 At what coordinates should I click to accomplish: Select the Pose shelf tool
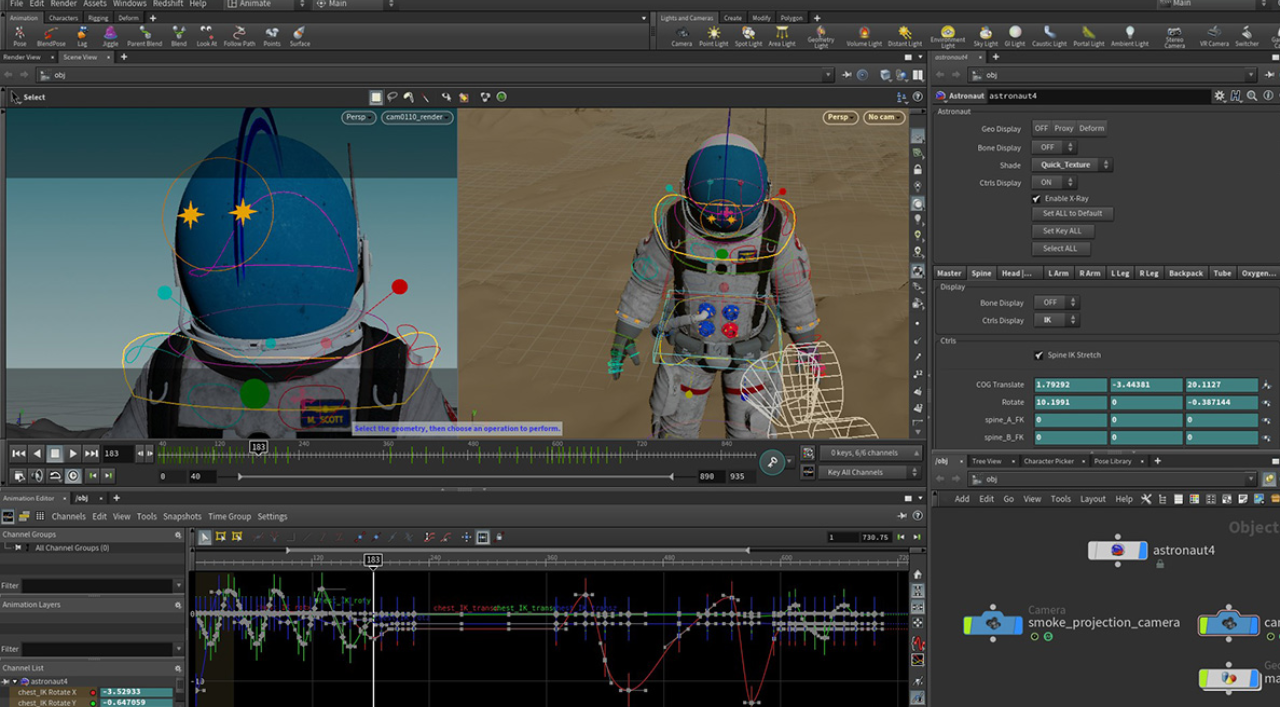tap(19, 36)
